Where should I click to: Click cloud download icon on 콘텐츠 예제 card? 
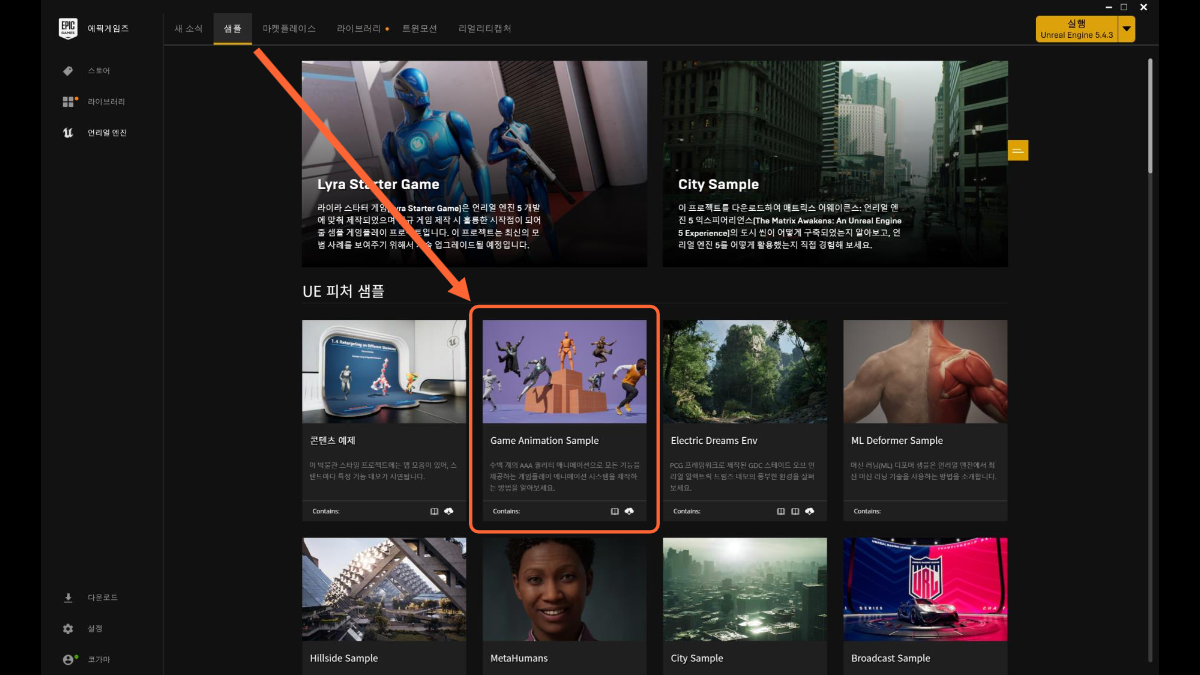click(448, 511)
